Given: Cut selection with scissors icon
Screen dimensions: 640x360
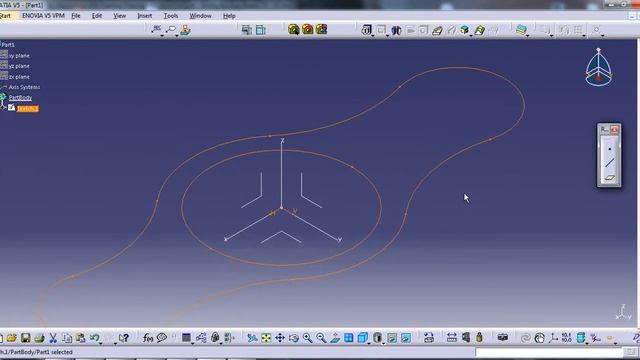Looking at the screenshot, I should click(x=53, y=338).
